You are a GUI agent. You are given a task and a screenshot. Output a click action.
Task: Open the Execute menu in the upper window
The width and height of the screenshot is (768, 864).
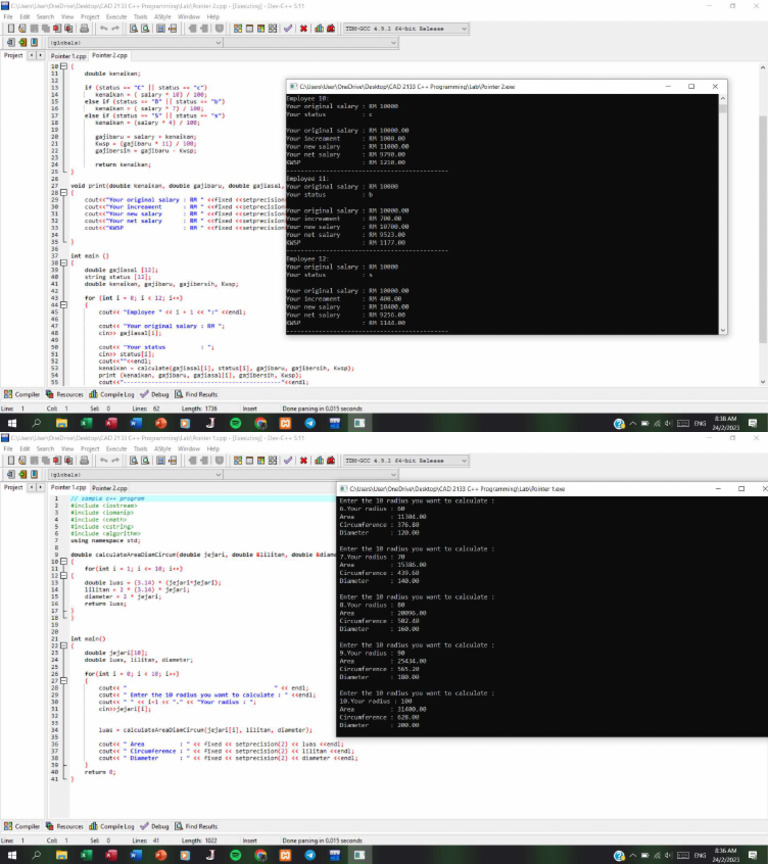[x=116, y=17]
